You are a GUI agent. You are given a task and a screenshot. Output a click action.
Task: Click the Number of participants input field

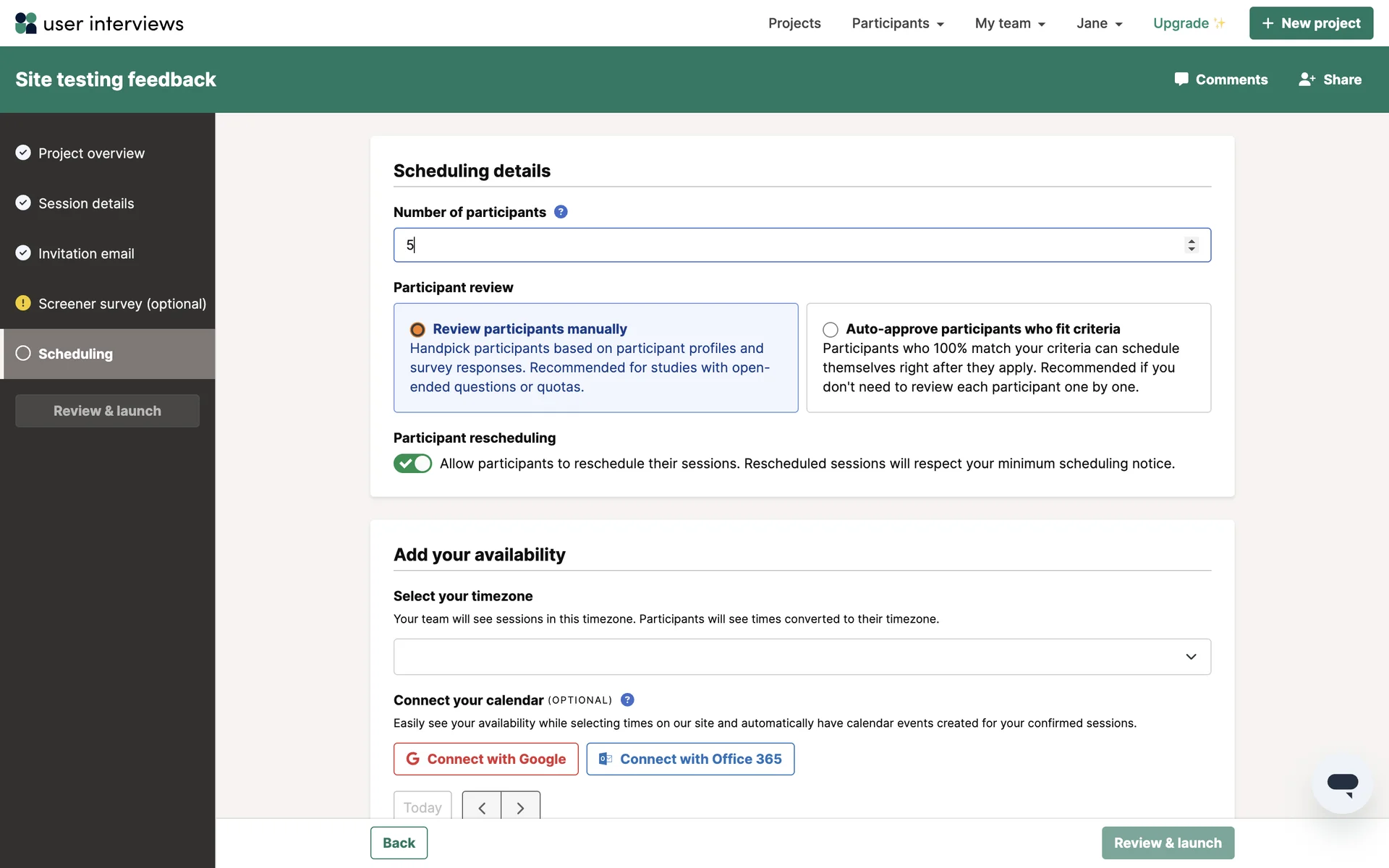point(781,245)
